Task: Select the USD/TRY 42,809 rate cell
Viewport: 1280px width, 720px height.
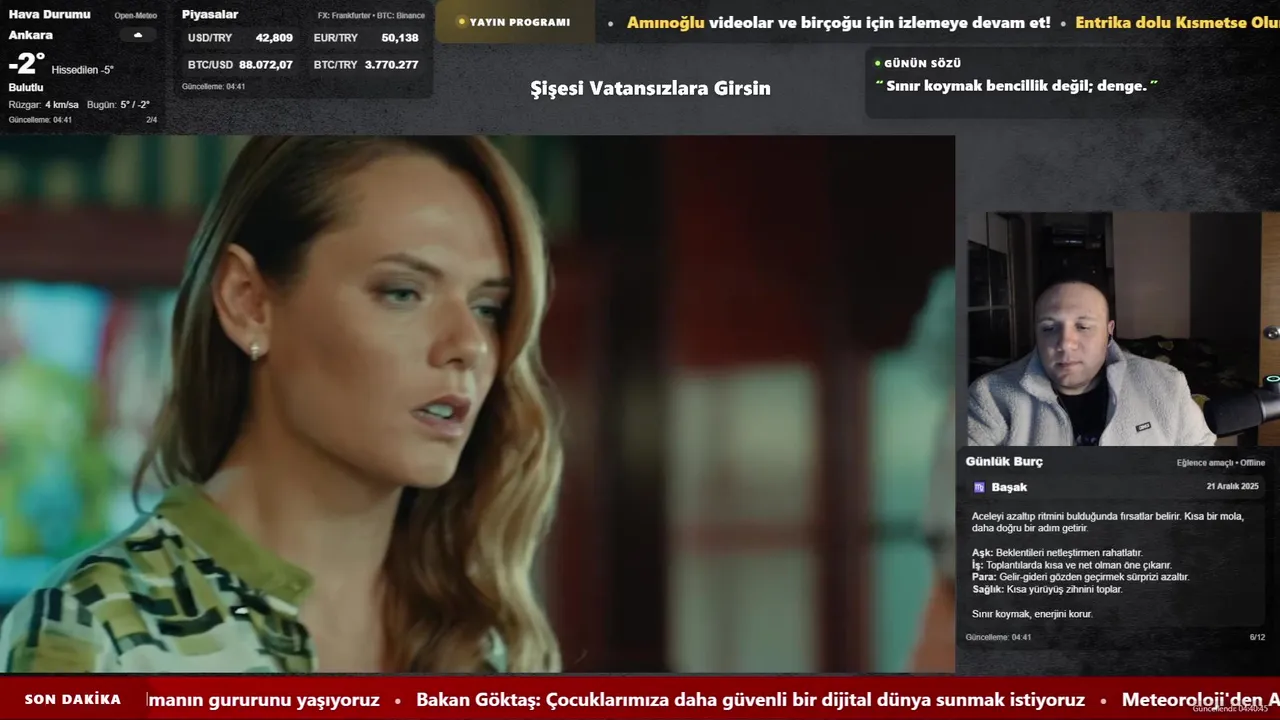Action: pyautogui.click(x=240, y=38)
